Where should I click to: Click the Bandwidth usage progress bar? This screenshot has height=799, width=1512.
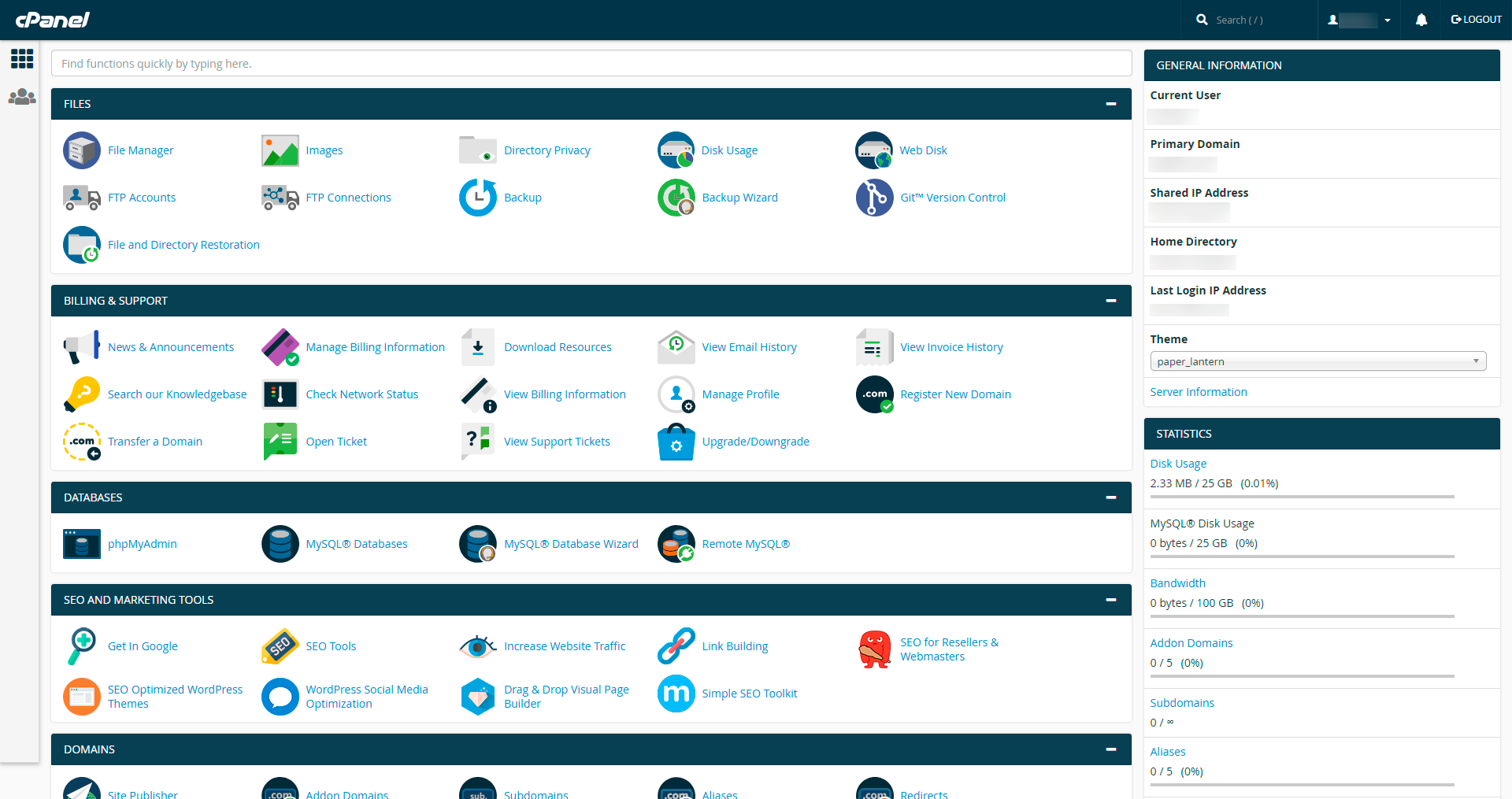pyautogui.click(x=1302, y=616)
